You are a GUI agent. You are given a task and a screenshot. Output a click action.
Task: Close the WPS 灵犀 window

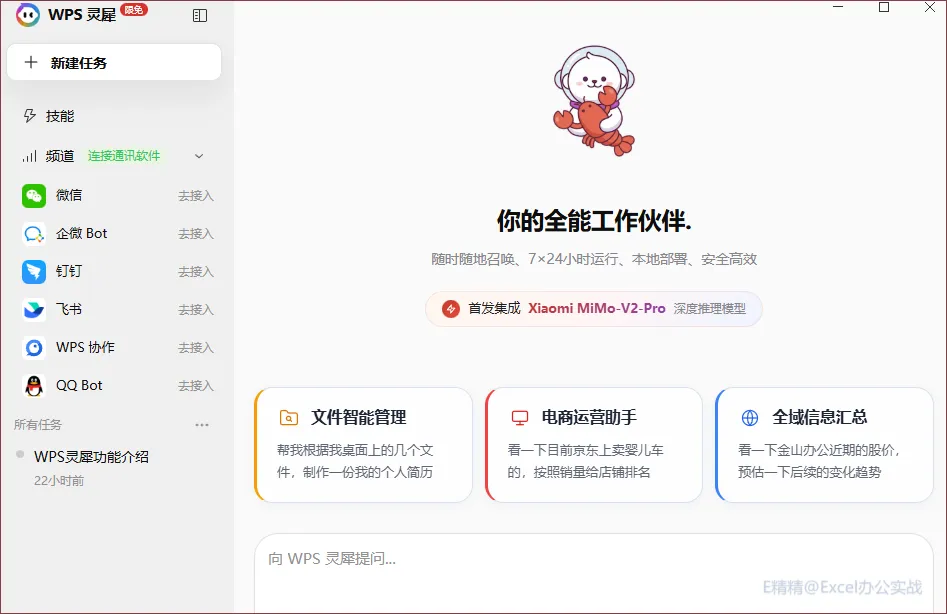[930, 7]
